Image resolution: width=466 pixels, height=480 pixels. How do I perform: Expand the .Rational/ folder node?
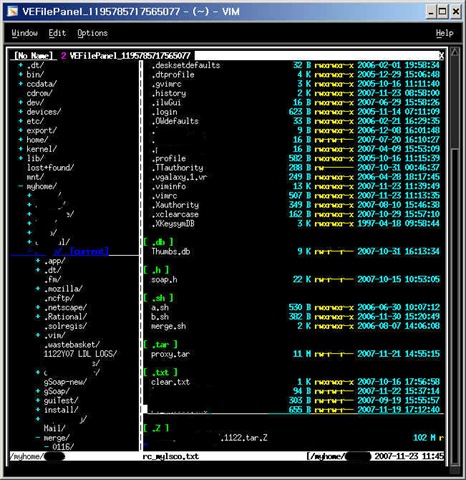pos(38,317)
